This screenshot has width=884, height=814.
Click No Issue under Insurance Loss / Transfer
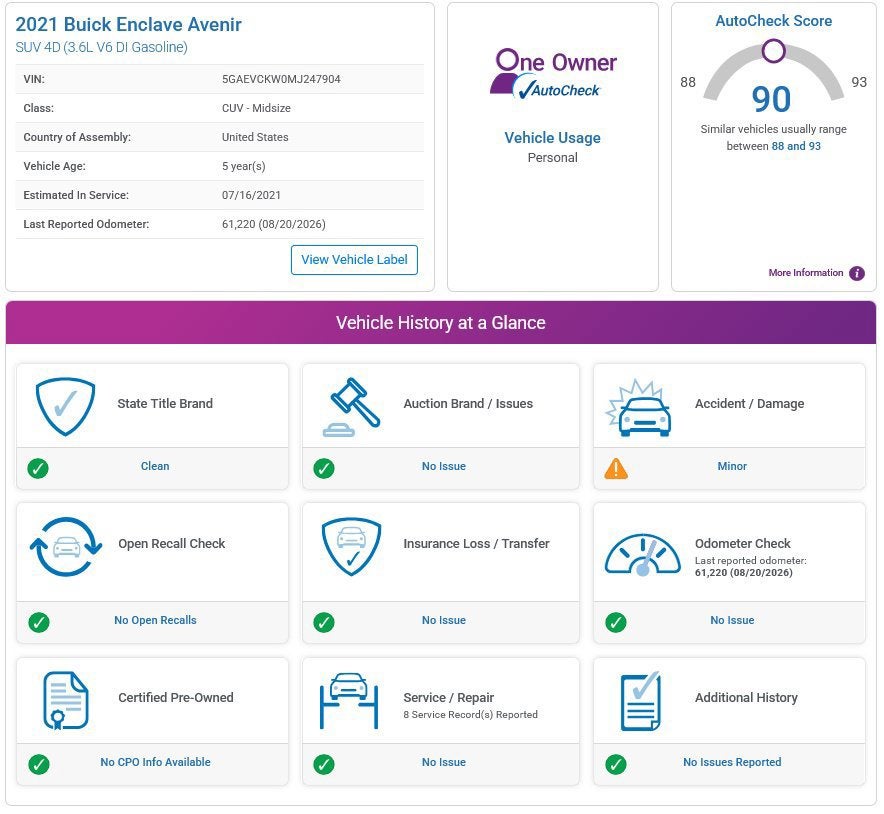click(444, 620)
